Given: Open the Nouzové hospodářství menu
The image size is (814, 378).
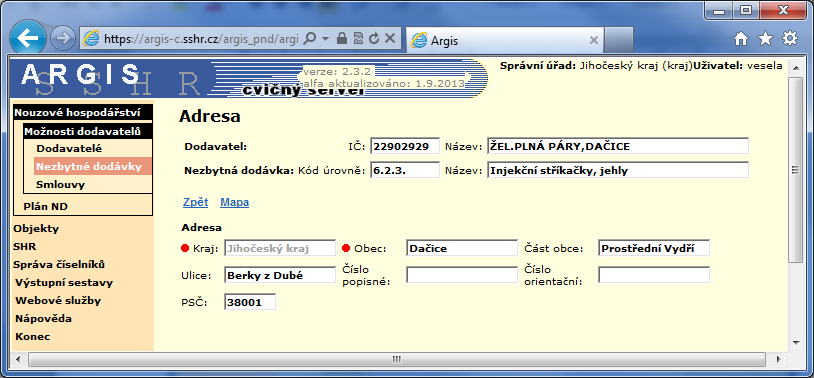Looking at the screenshot, I should pos(83,112).
